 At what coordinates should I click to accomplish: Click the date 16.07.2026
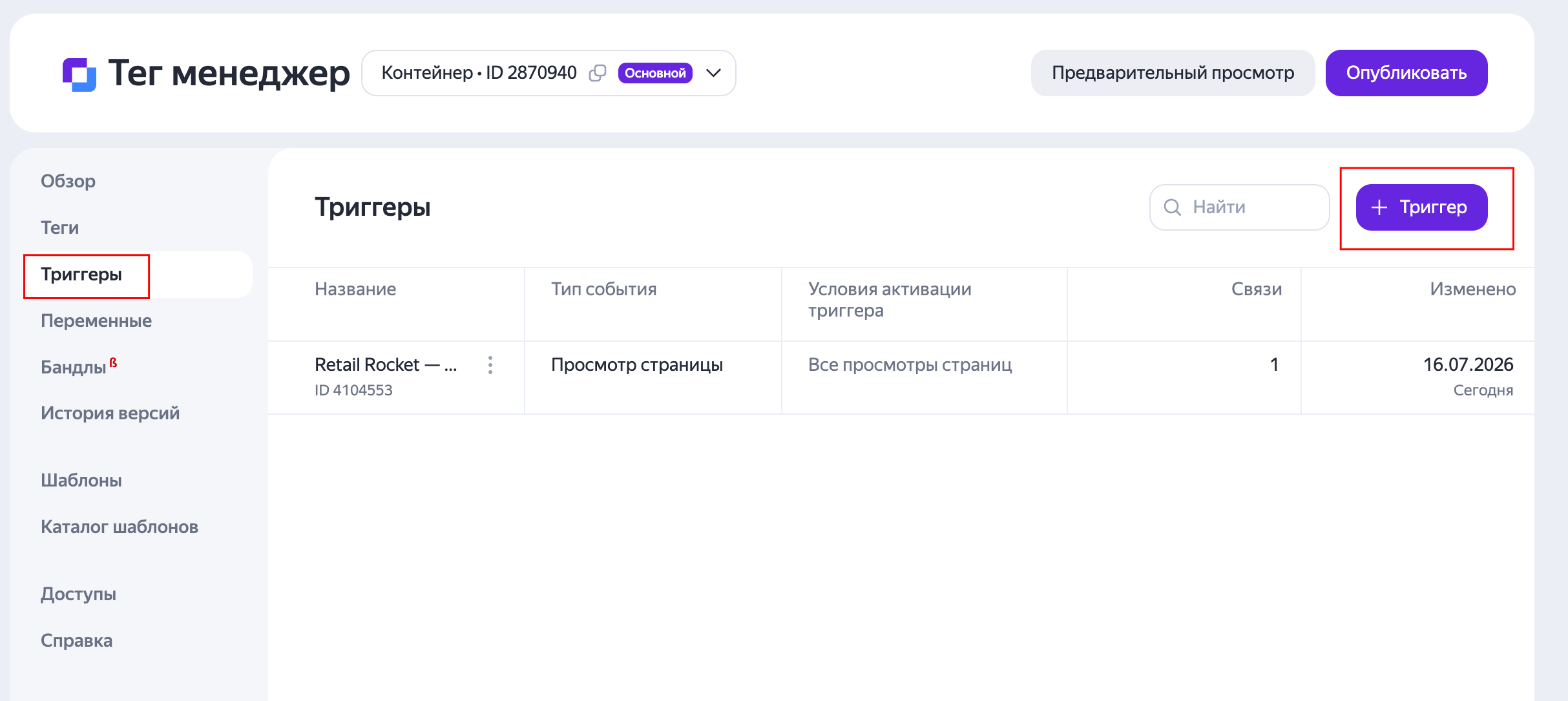point(1468,364)
